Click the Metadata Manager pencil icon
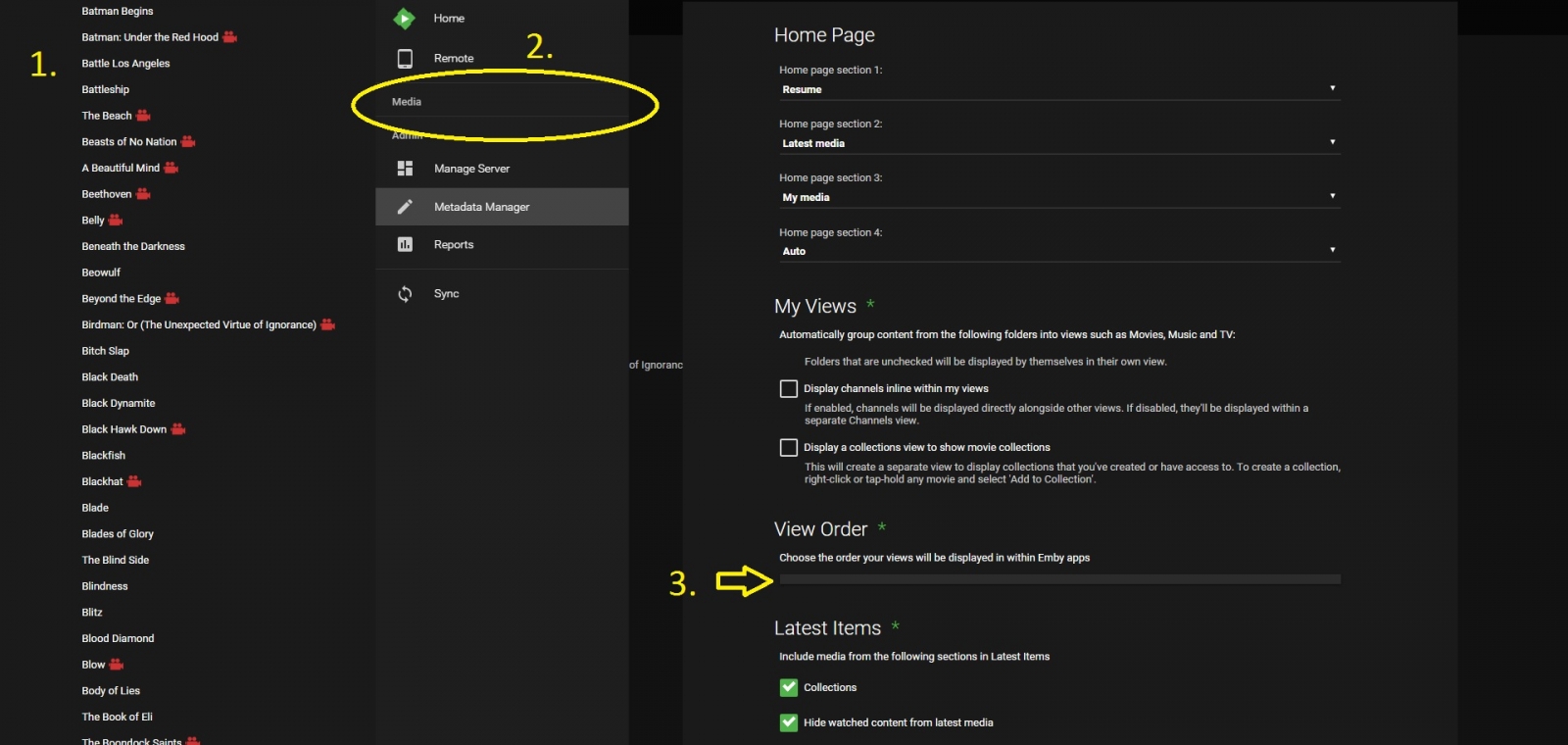Viewport: 1568px width, 745px height. click(x=405, y=207)
